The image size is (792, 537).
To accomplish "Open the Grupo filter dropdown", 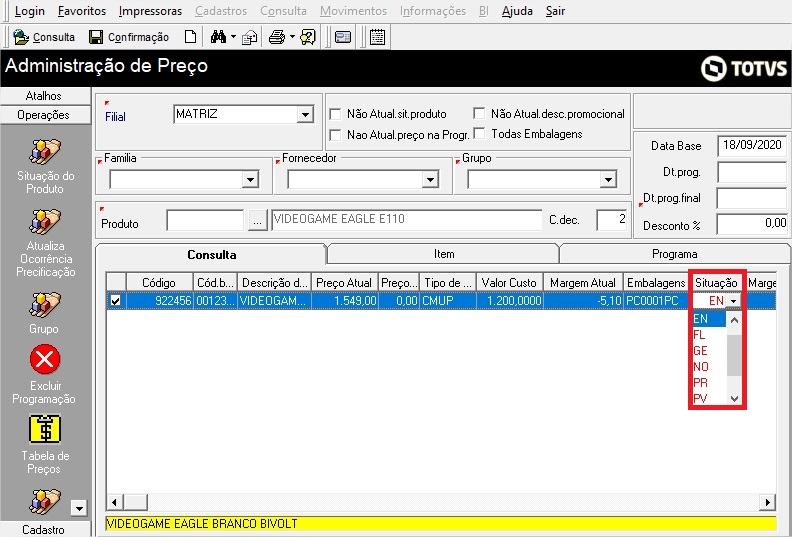I will 608,179.
